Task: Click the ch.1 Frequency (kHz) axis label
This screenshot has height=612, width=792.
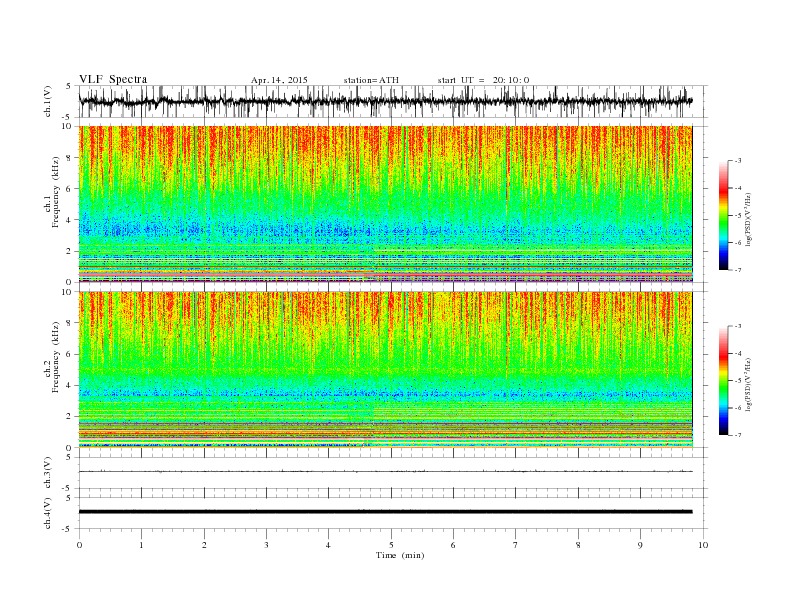Action: (x=53, y=192)
